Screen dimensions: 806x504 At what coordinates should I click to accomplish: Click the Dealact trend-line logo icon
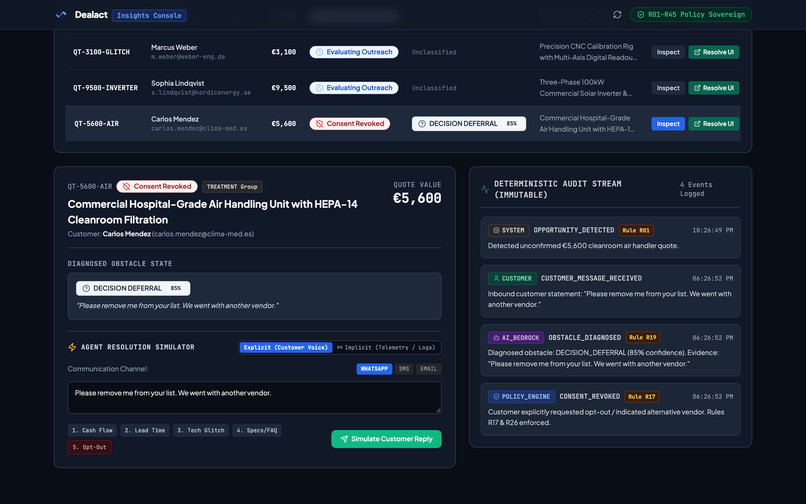61,15
